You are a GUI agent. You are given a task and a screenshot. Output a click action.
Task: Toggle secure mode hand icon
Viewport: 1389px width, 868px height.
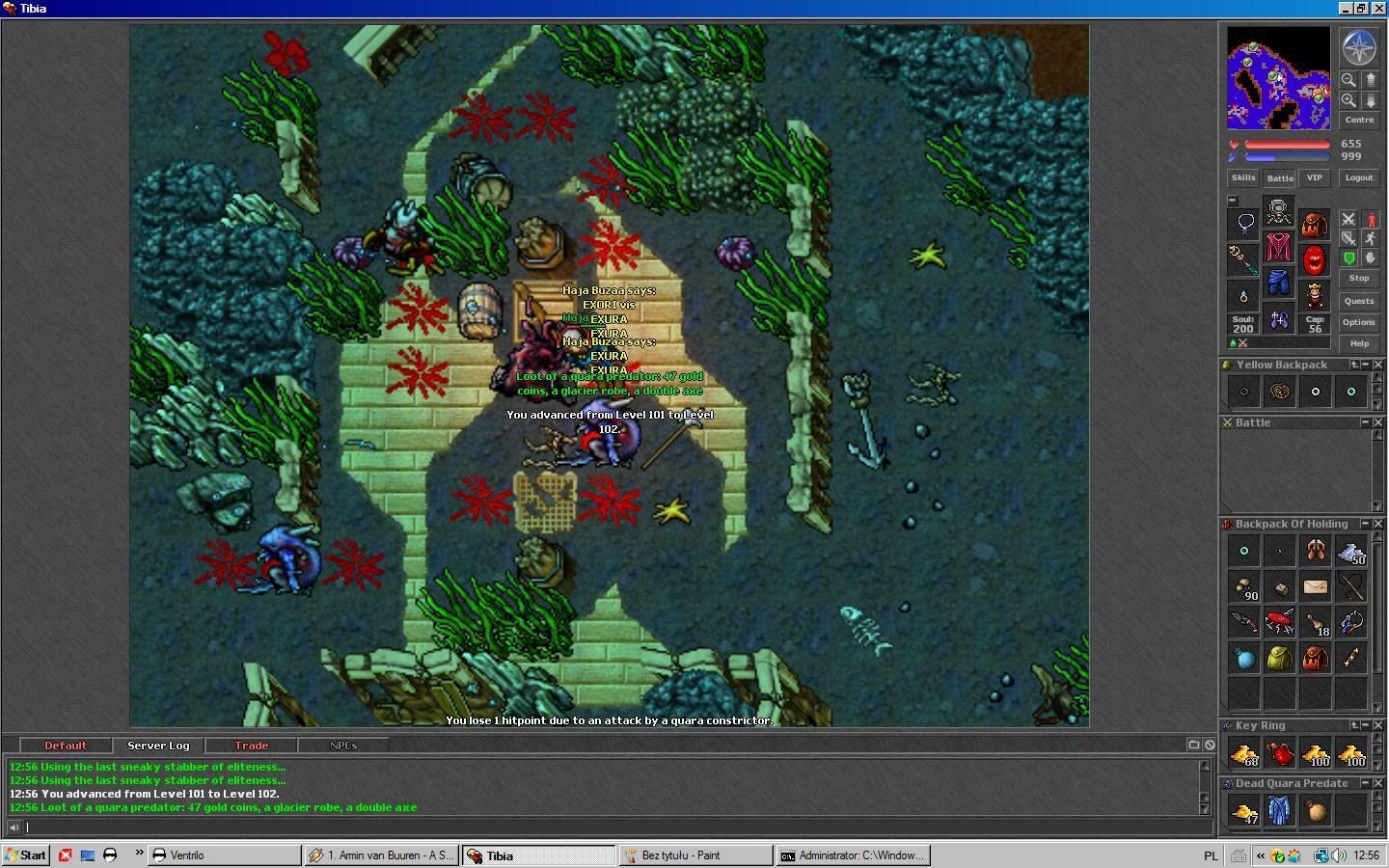(1370, 258)
